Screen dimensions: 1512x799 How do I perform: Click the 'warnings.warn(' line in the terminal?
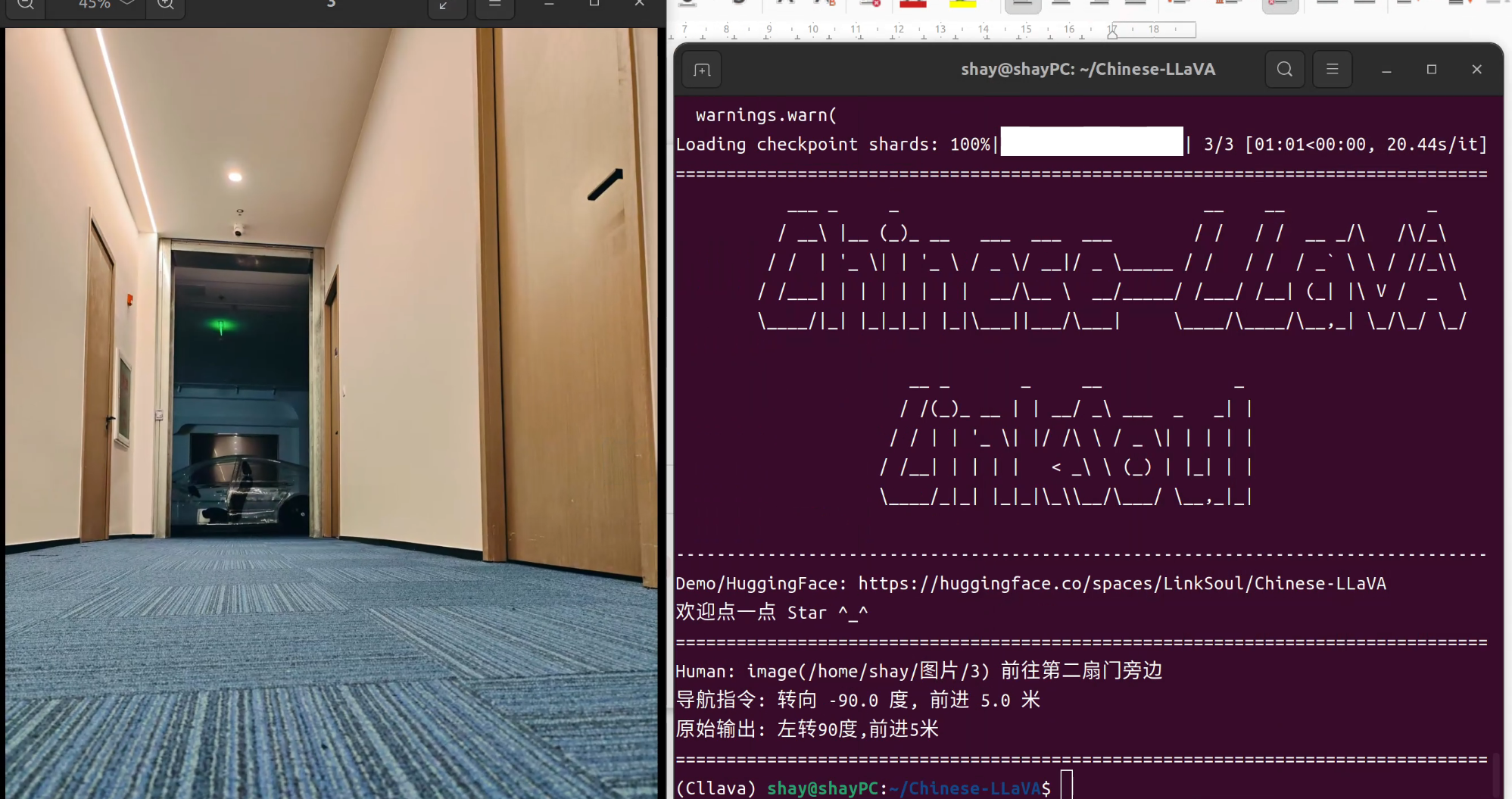click(766, 115)
